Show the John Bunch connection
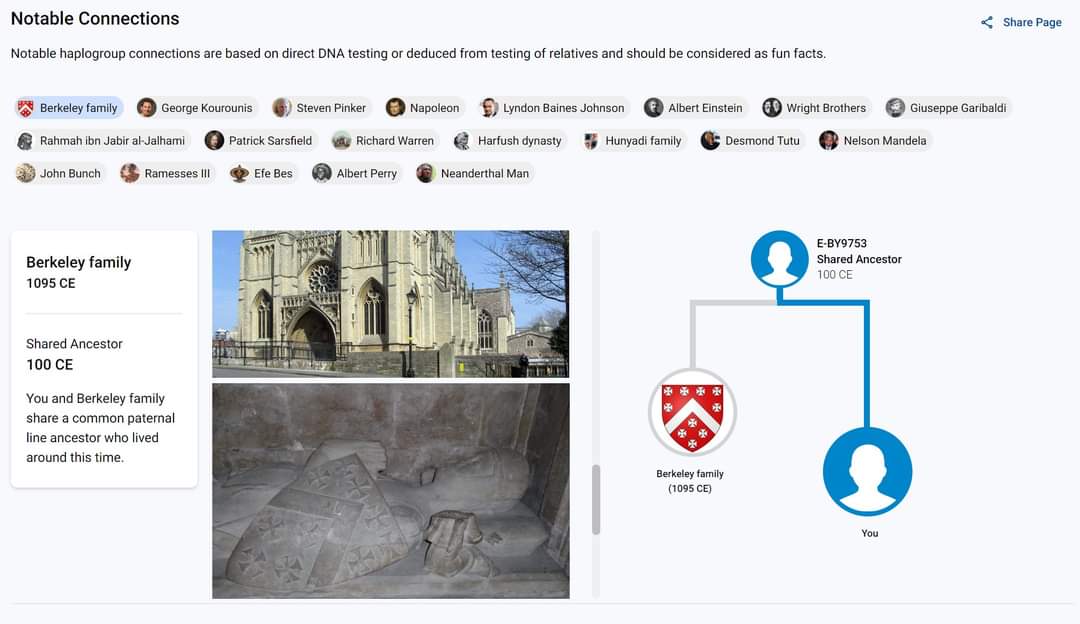This screenshot has width=1080, height=624. [x=60, y=174]
